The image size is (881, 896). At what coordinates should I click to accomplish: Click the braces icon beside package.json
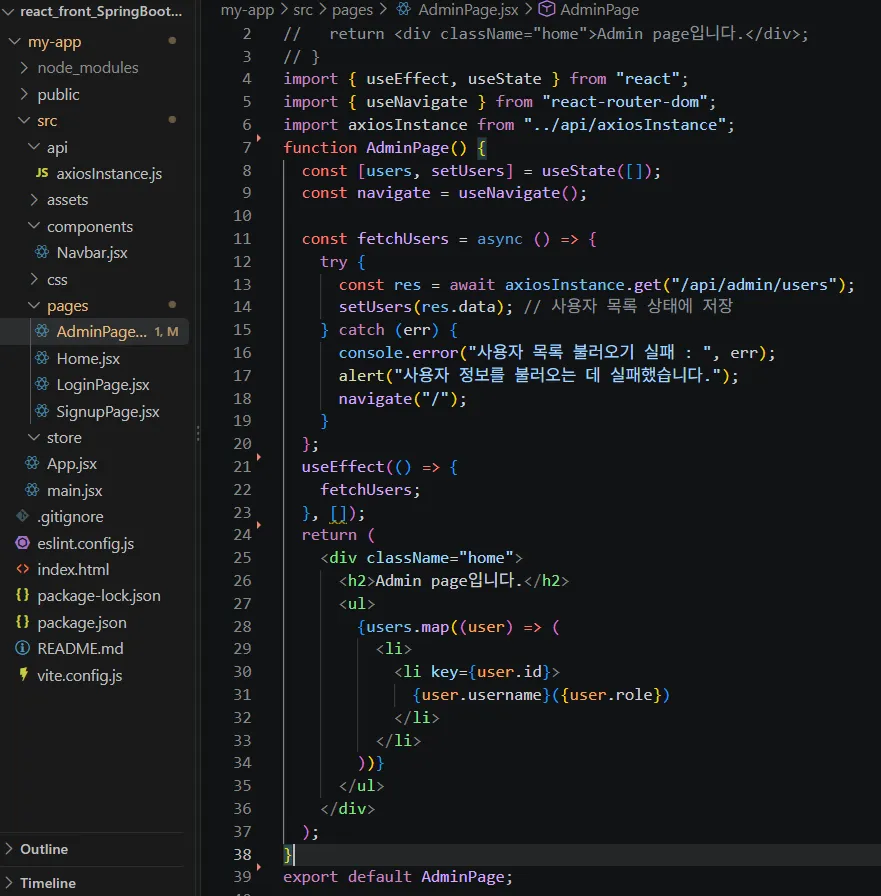coord(22,622)
